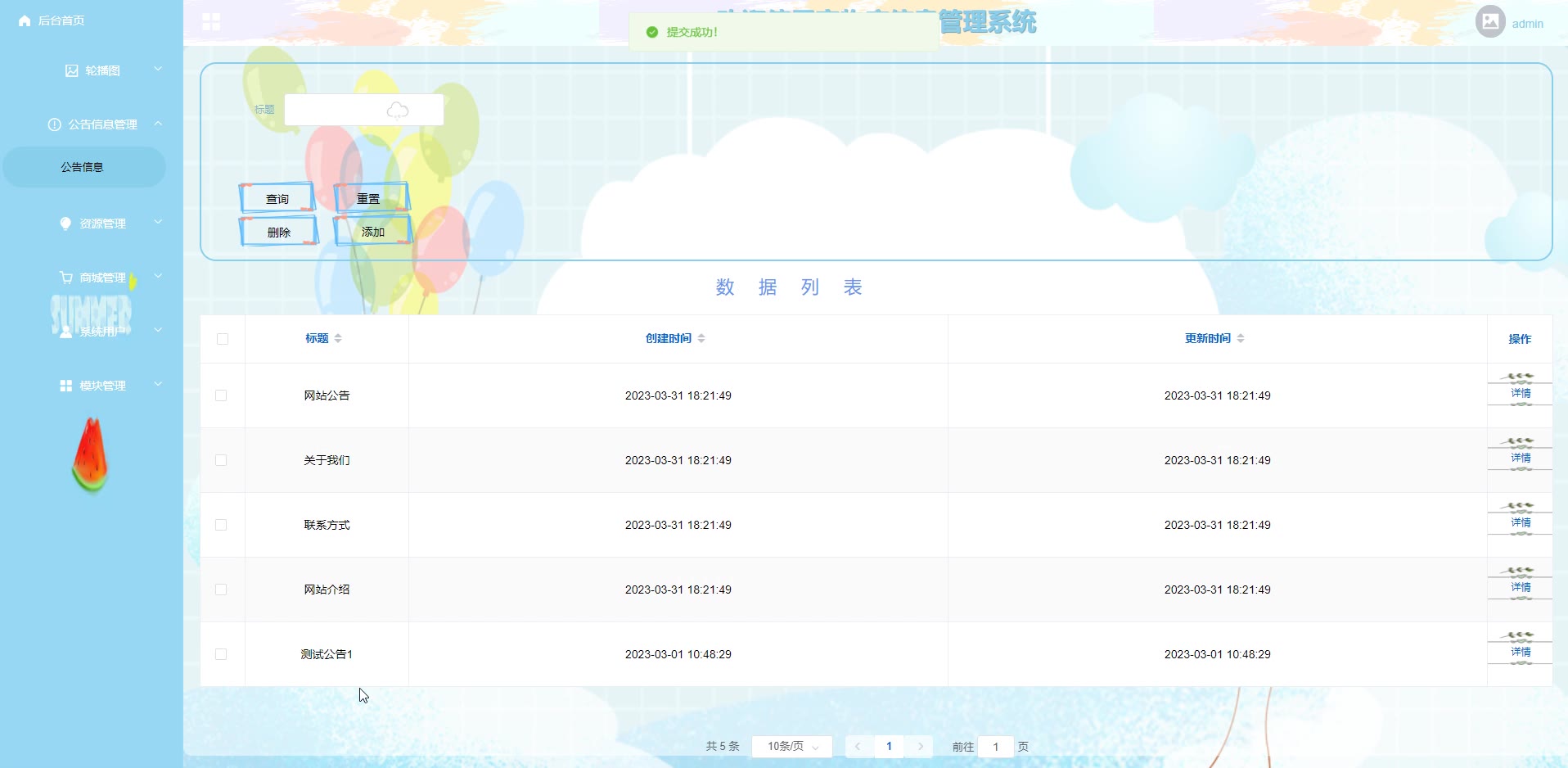Click the picture icon next to 轮播图
The image size is (1568, 768).
72,70
